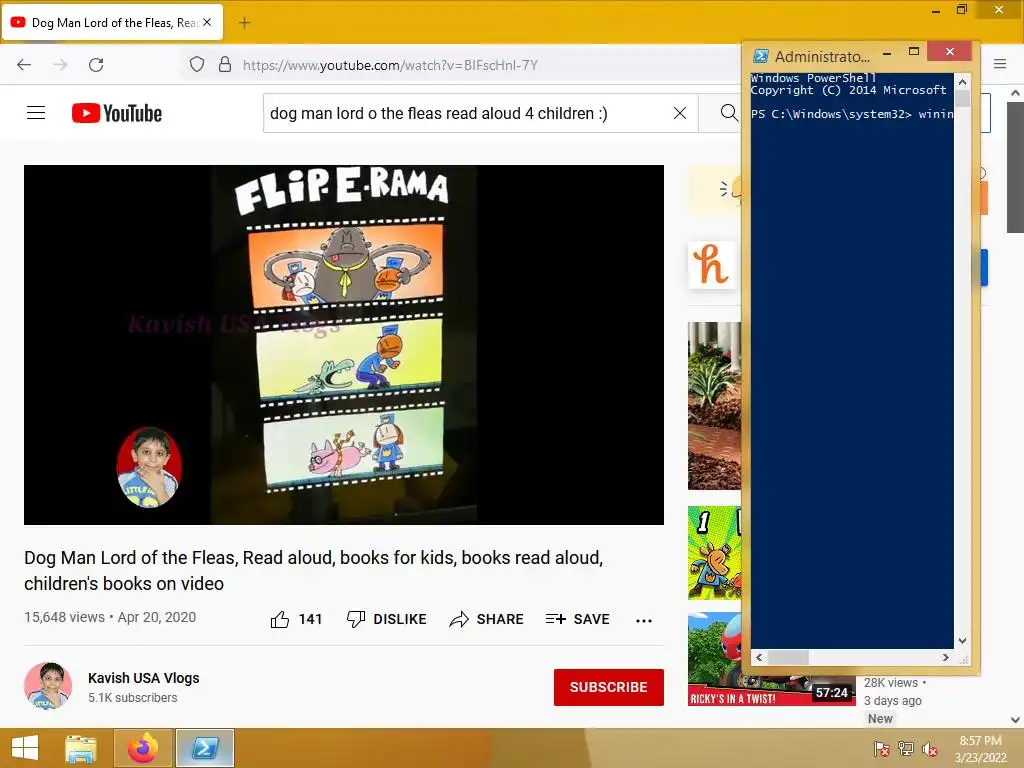The height and width of the screenshot is (768, 1024).
Task: Click the PowerShell horizontal scrollbar thumb
Action: pyautogui.click(x=788, y=658)
